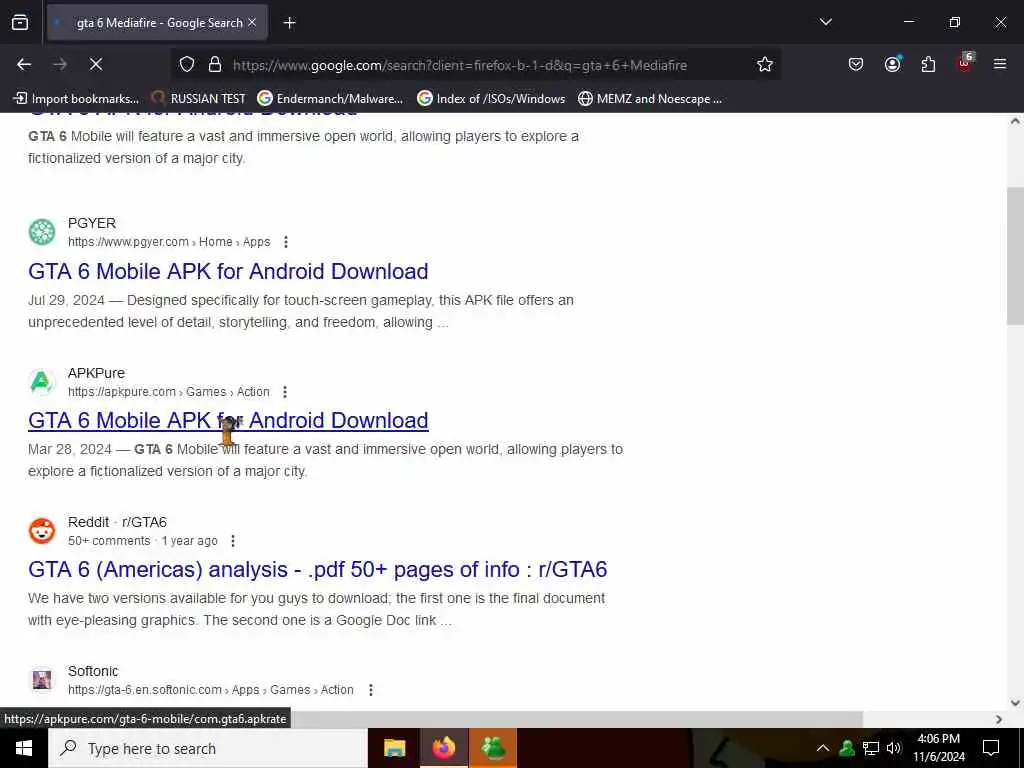This screenshot has width=1024, height=768.
Task: Click the pgyer.com breadcrumb URL
Action: click(169, 242)
